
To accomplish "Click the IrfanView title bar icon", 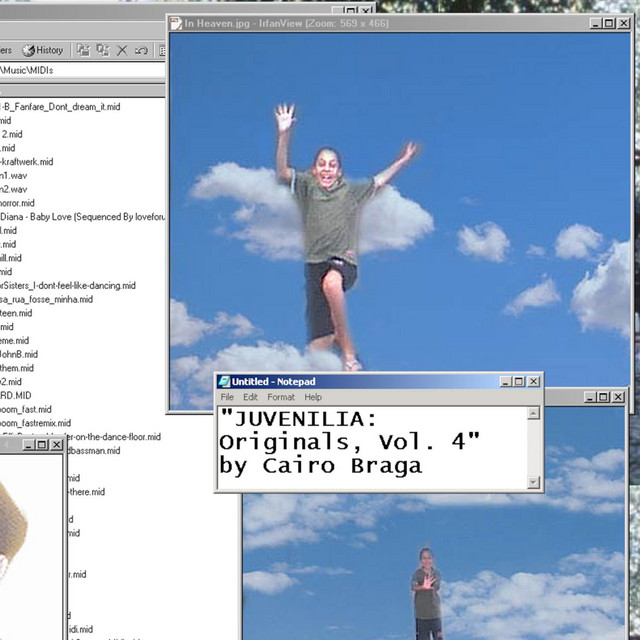I will pyautogui.click(x=176, y=22).
